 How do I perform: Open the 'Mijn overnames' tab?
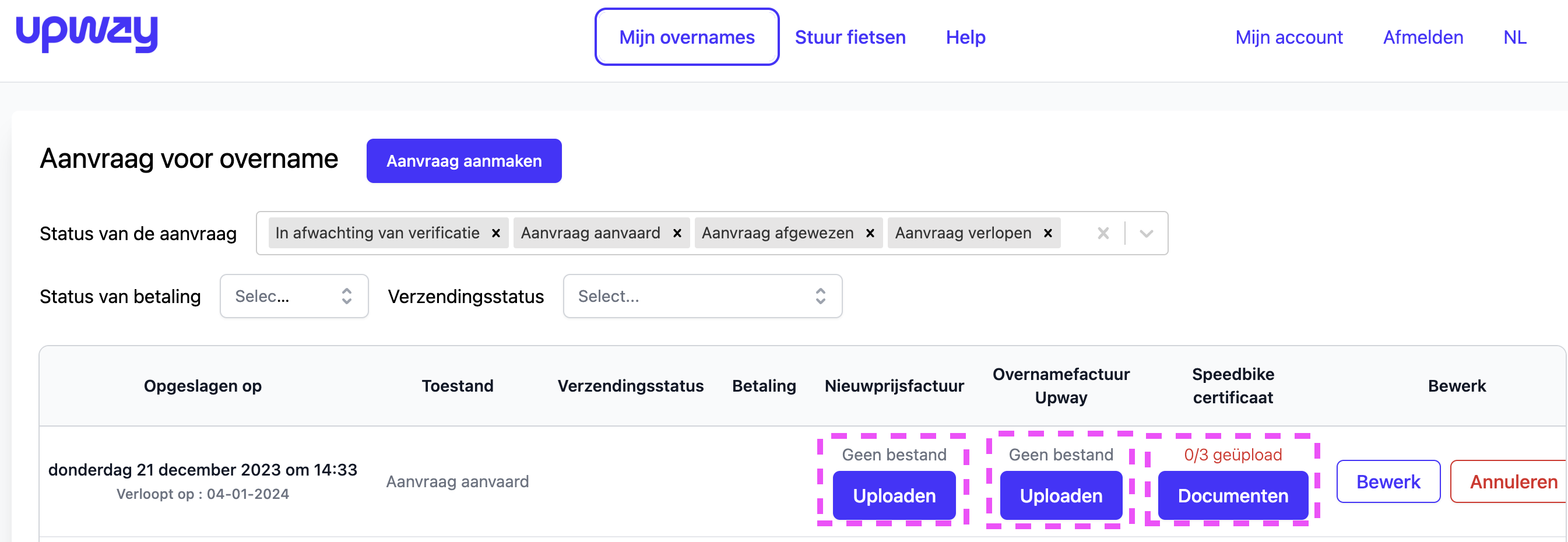[x=687, y=37]
